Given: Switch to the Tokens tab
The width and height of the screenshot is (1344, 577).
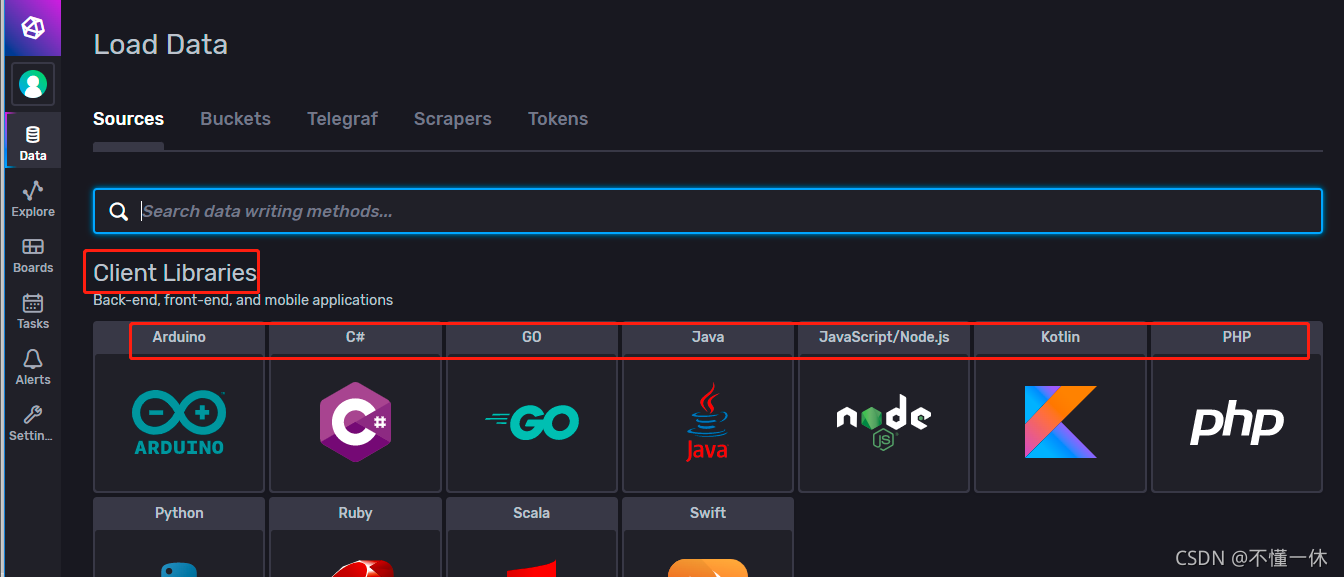Looking at the screenshot, I should point(558,119).
